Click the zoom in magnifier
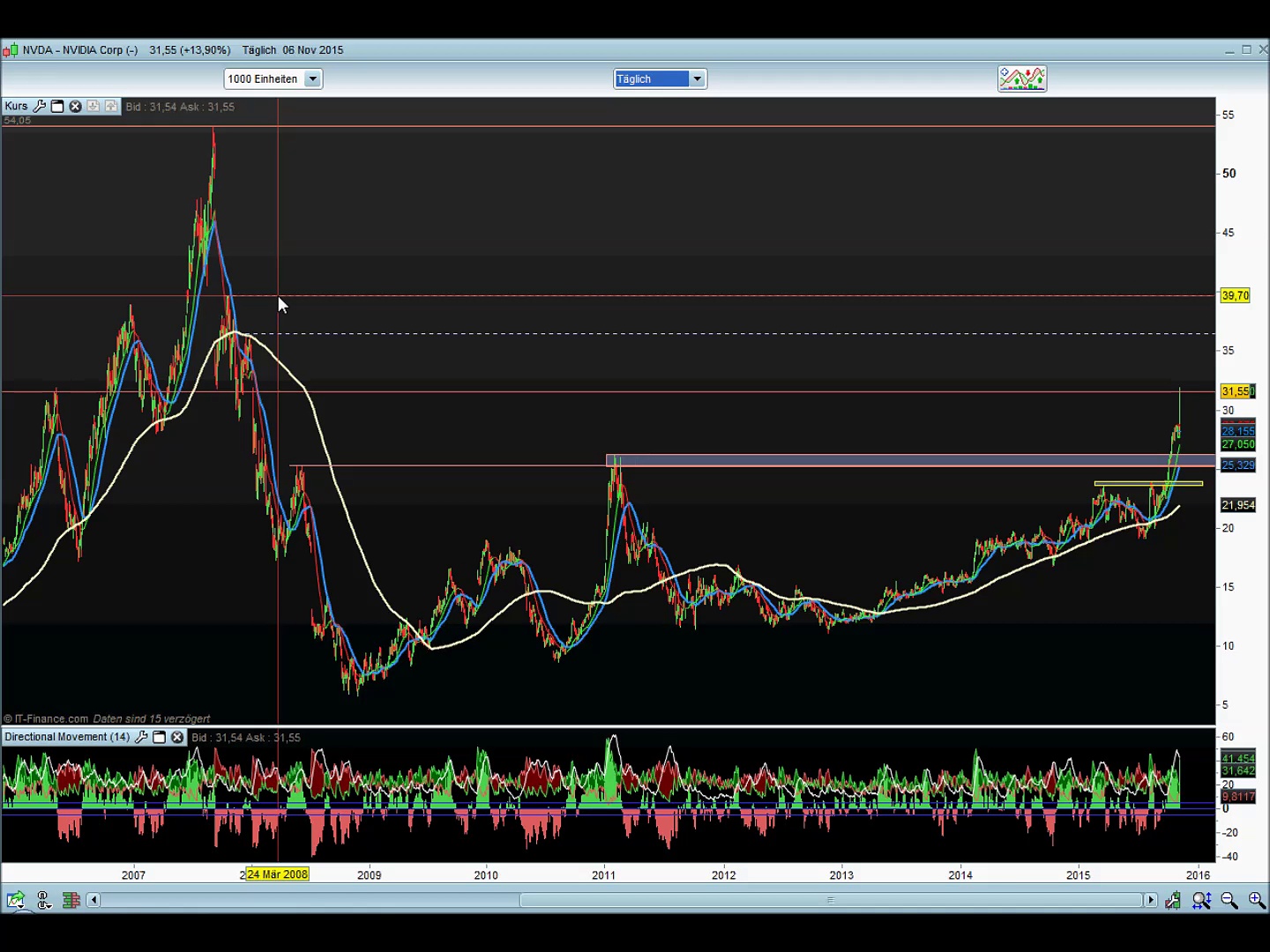This screenshot has height=952, width=1270. [1256, 900]
